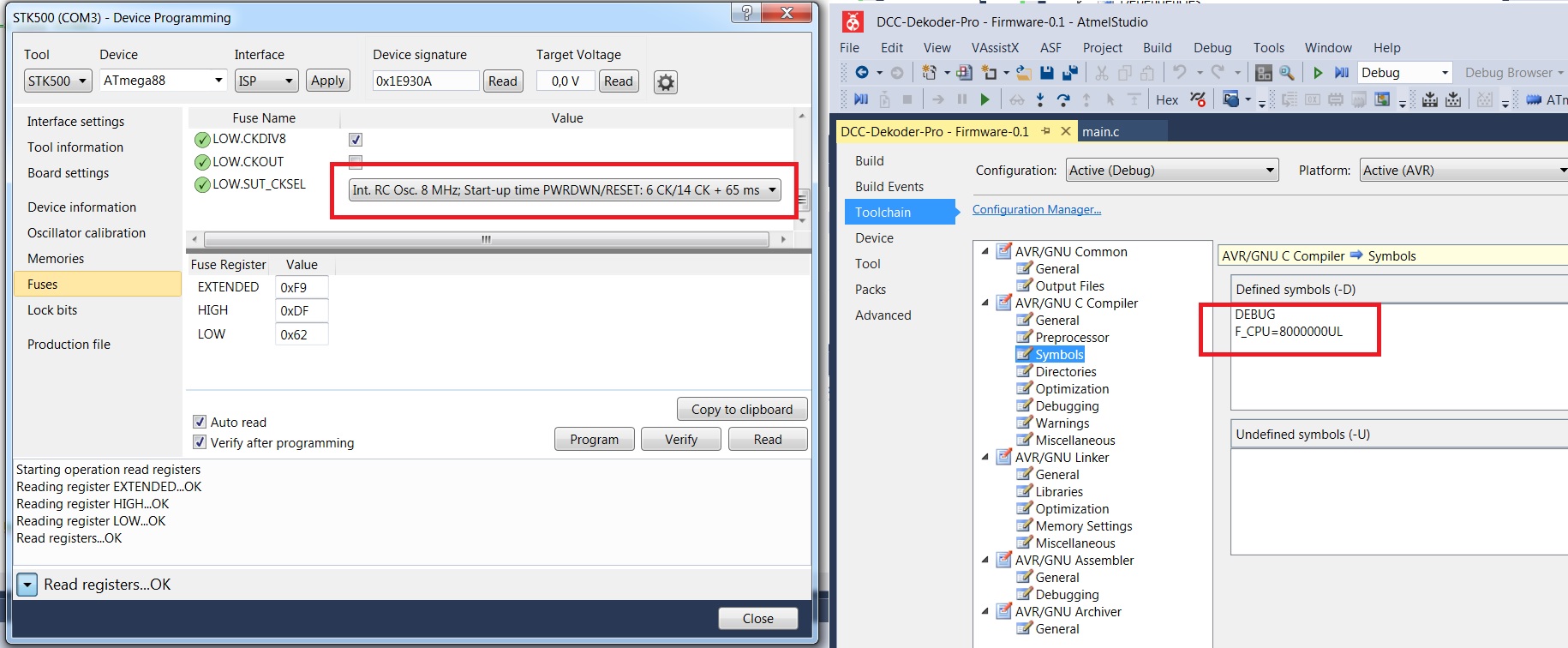Open the File menu
Screen dimensions: 1568x648
tap(849, 48)
